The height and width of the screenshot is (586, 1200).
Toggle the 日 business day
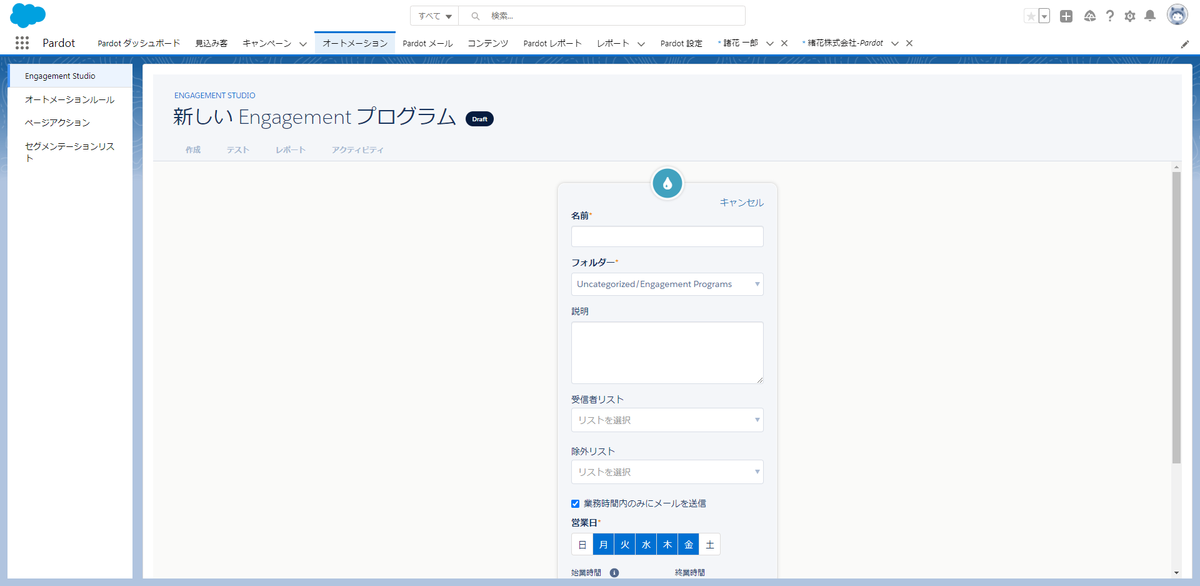coord(582,545)
